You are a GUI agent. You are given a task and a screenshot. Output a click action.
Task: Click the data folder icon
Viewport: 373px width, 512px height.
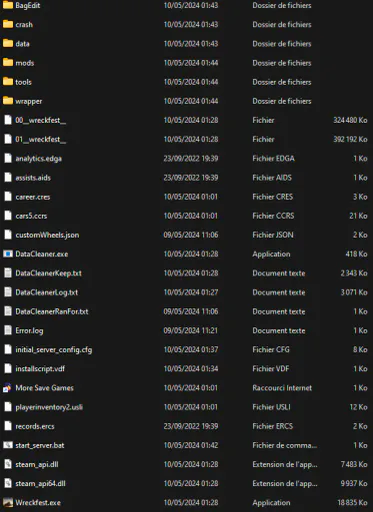coord(8,44)
